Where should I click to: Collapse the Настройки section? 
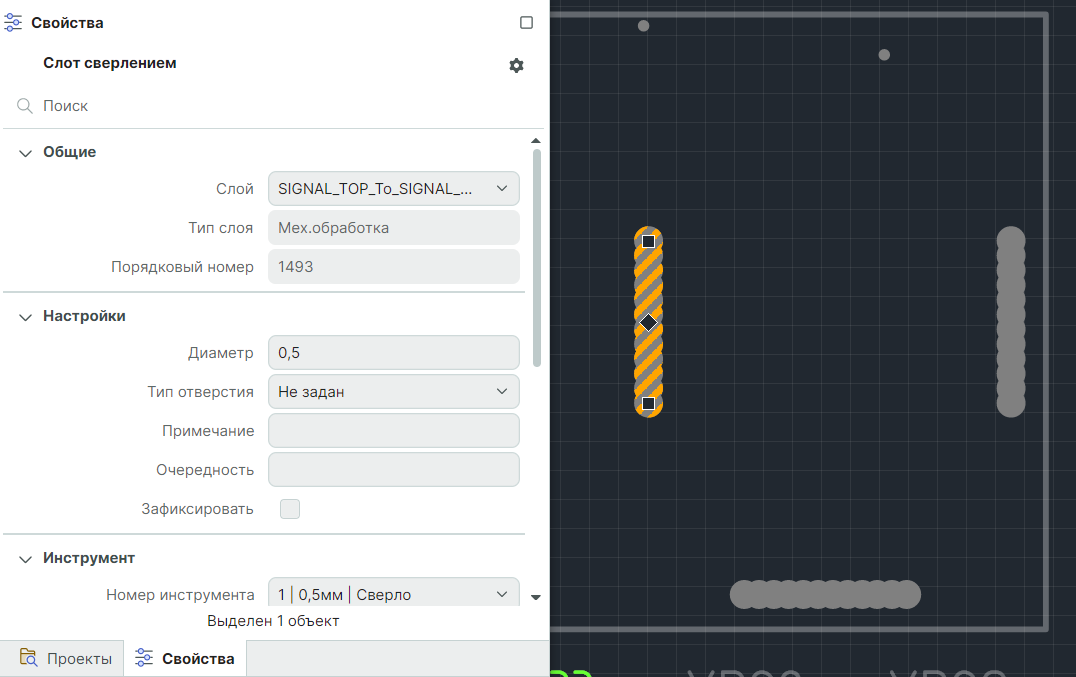pos(26,316)
